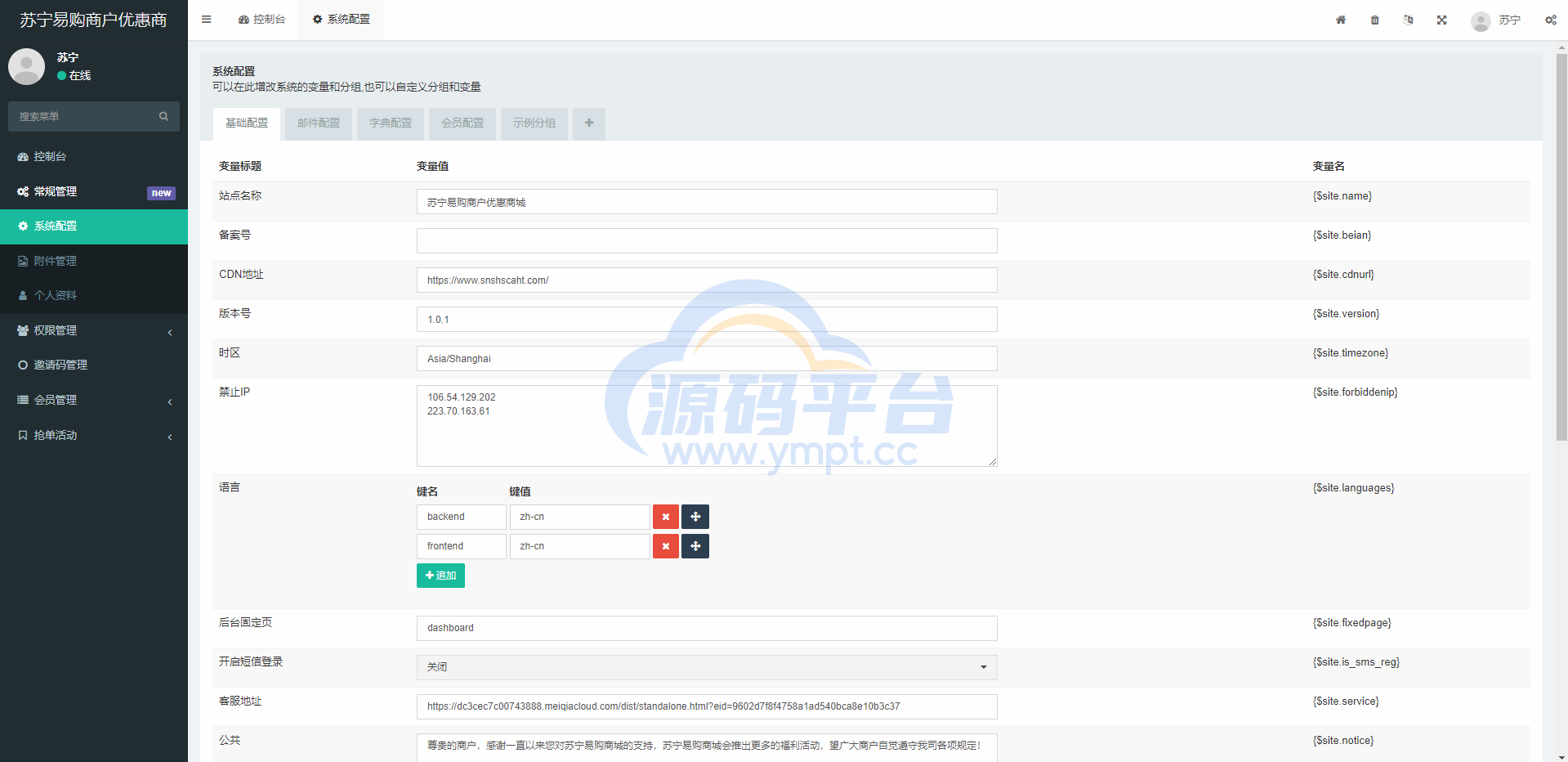Expand 会员管理 sidebar menu
The height and width of the screenshot is (762, 1568).
(94, 400)
